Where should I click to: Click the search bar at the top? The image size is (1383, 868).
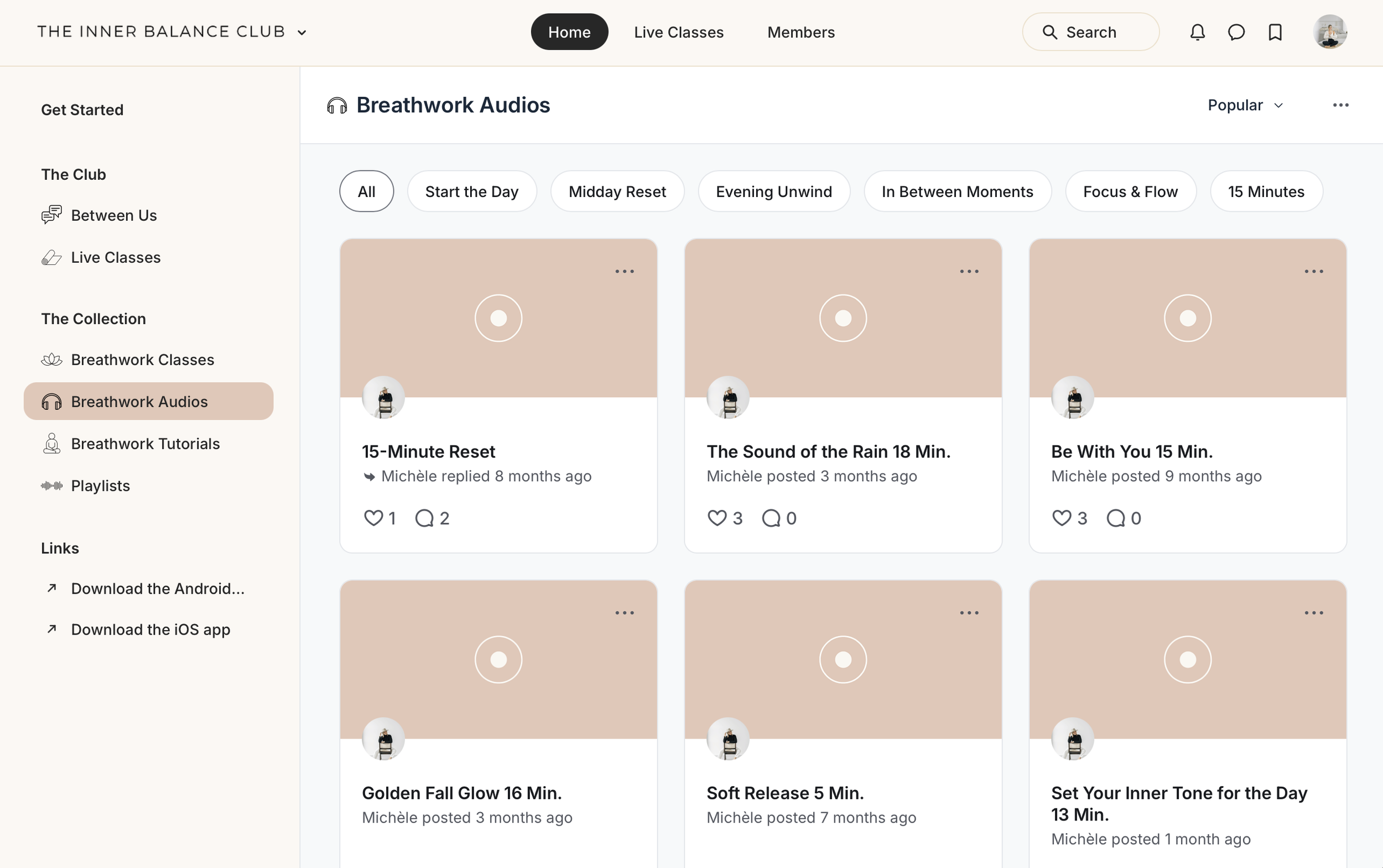click(x=1090, y=32)
